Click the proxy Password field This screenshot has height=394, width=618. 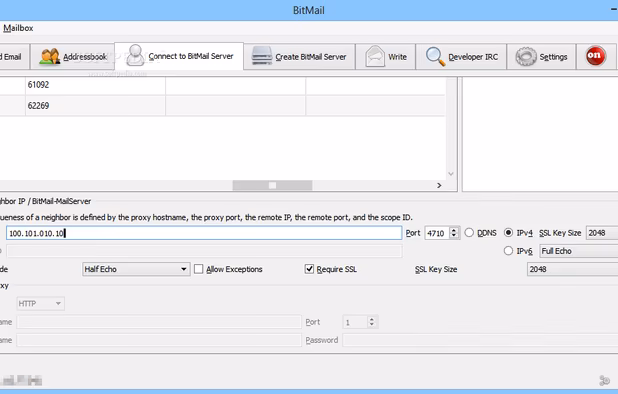pos(480,340)
